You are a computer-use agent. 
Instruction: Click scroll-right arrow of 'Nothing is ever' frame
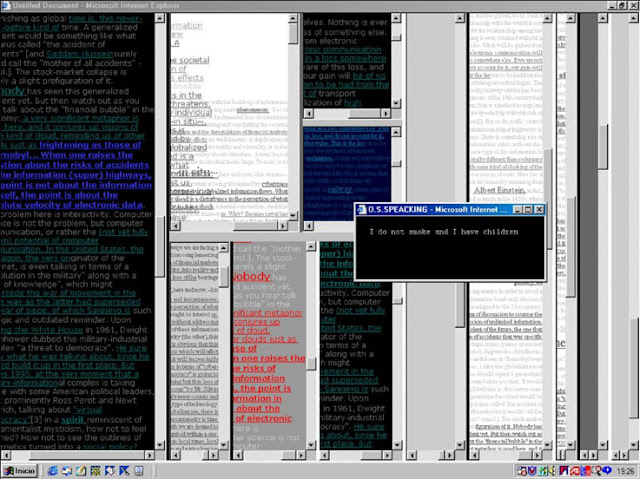(x=386, y=113)
